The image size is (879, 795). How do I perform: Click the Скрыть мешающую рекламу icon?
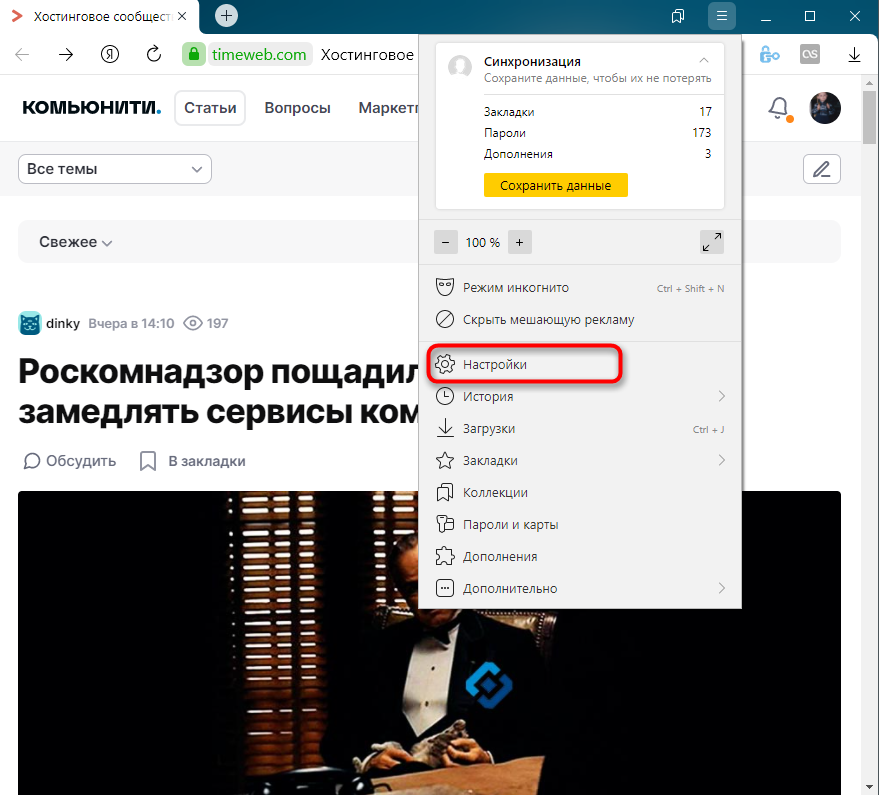coord(446,320)
